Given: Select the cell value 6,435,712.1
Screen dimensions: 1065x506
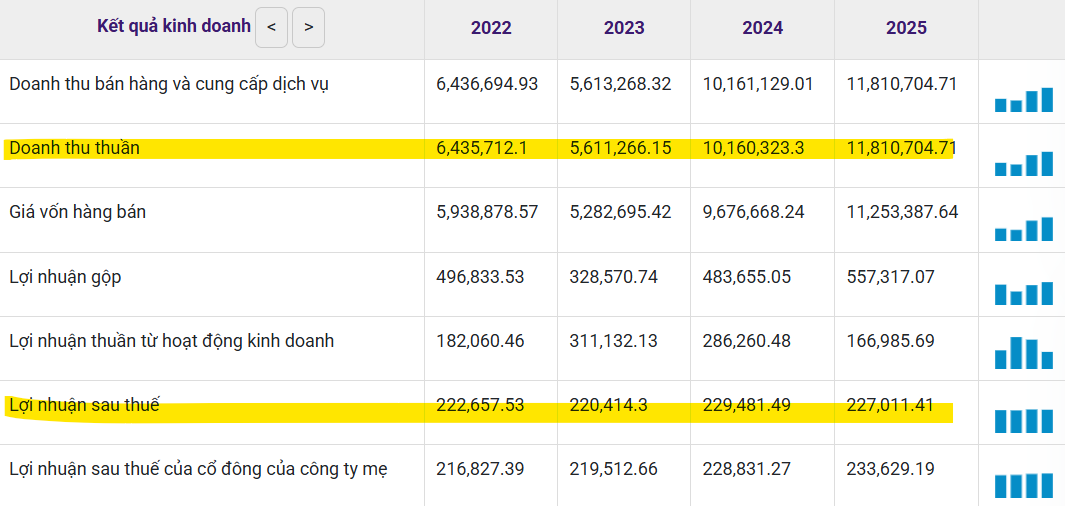Looking at the screenshot, I should (x=480, y=148).
